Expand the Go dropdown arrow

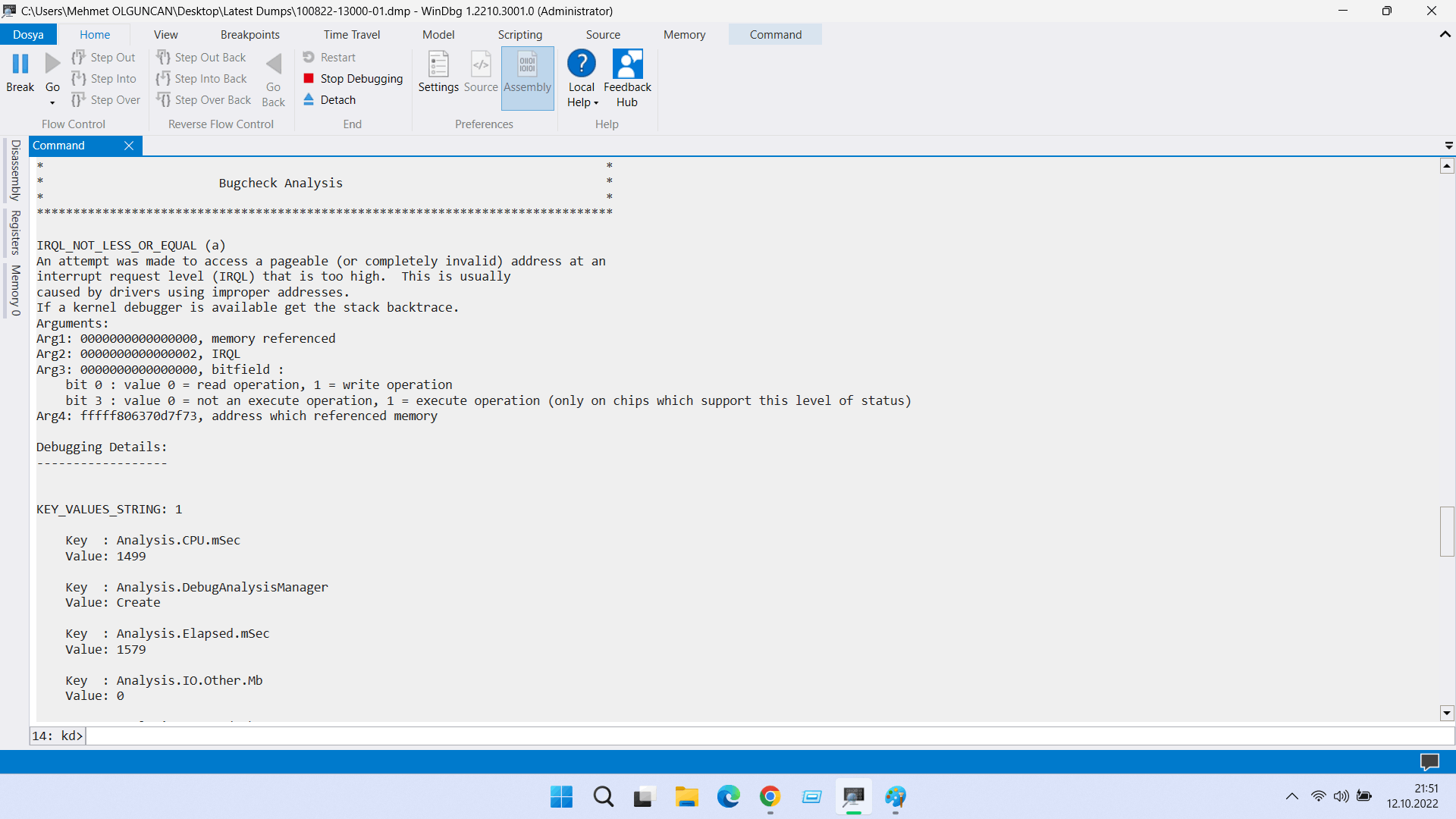52,103
